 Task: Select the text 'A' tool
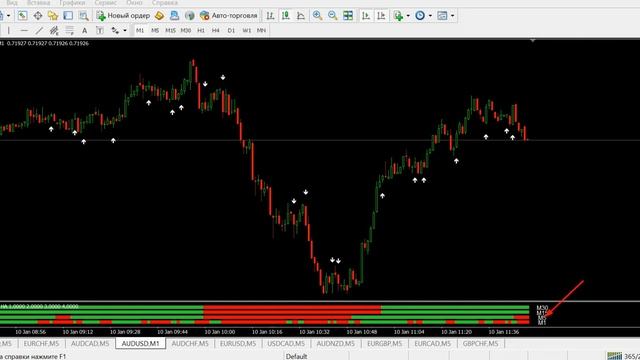(84, 31)
